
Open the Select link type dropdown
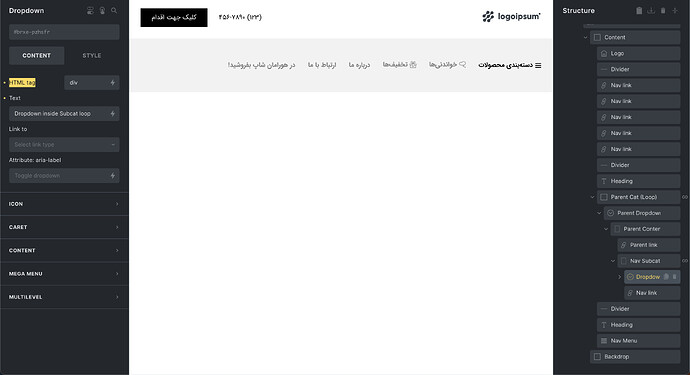(64, 144)
